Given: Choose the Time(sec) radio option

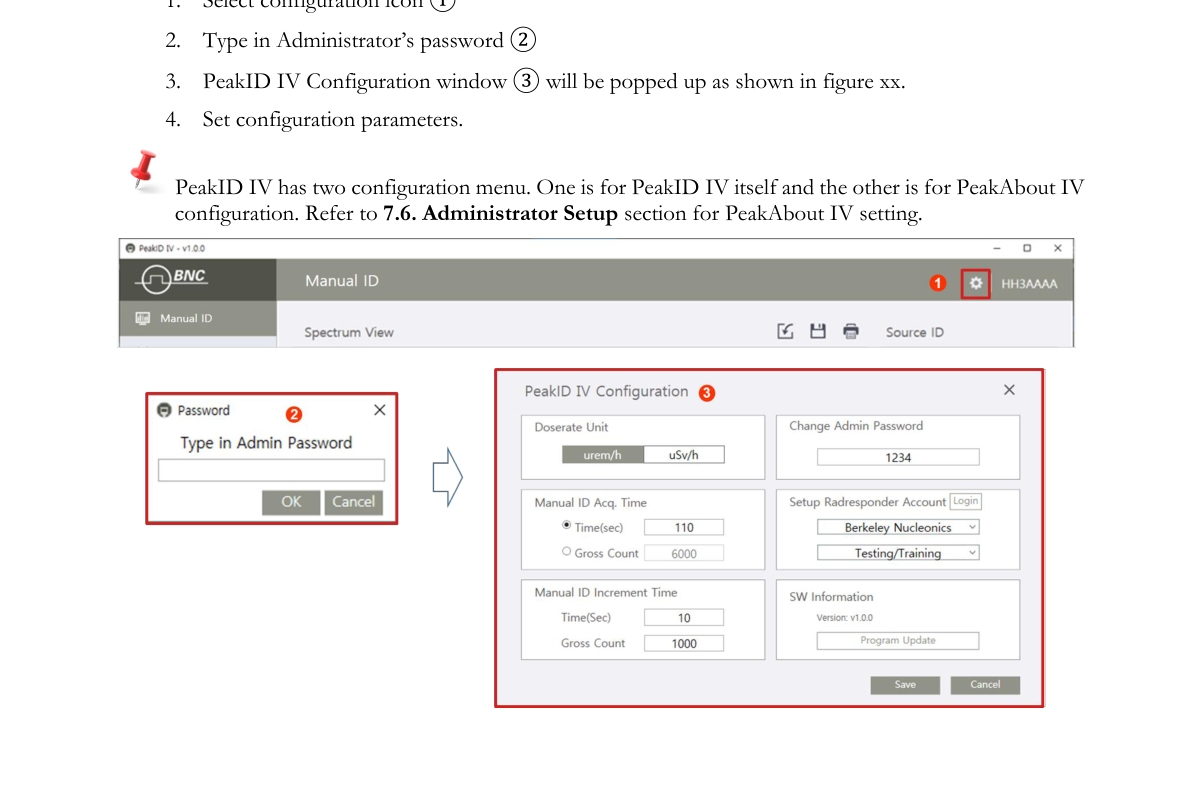Looking at the screenshot, I should 566,526.
